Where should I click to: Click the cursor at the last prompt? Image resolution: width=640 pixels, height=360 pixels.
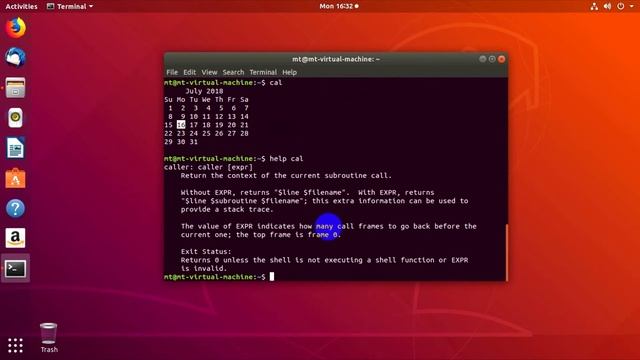272,277
